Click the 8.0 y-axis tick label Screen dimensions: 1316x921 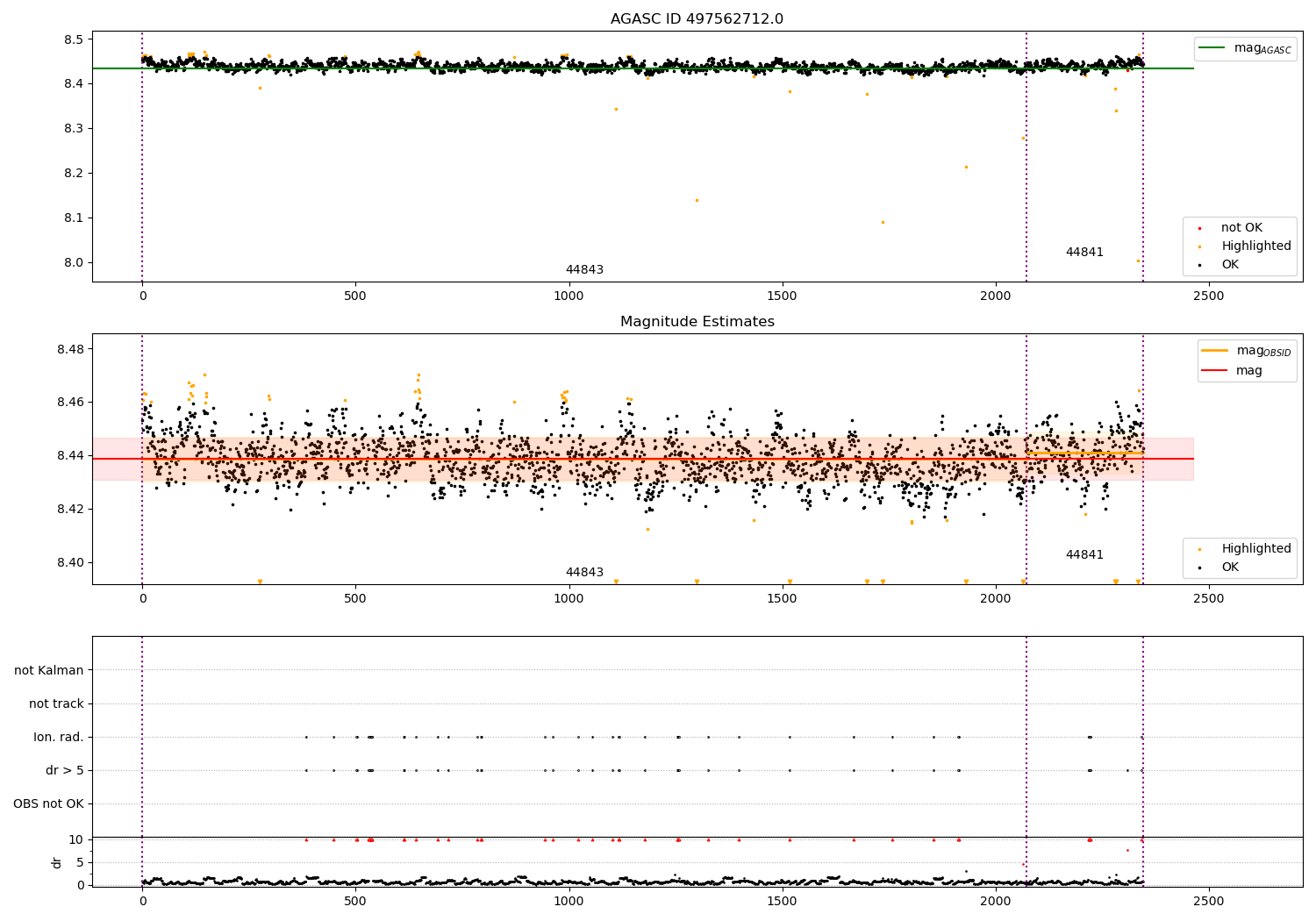74,263
